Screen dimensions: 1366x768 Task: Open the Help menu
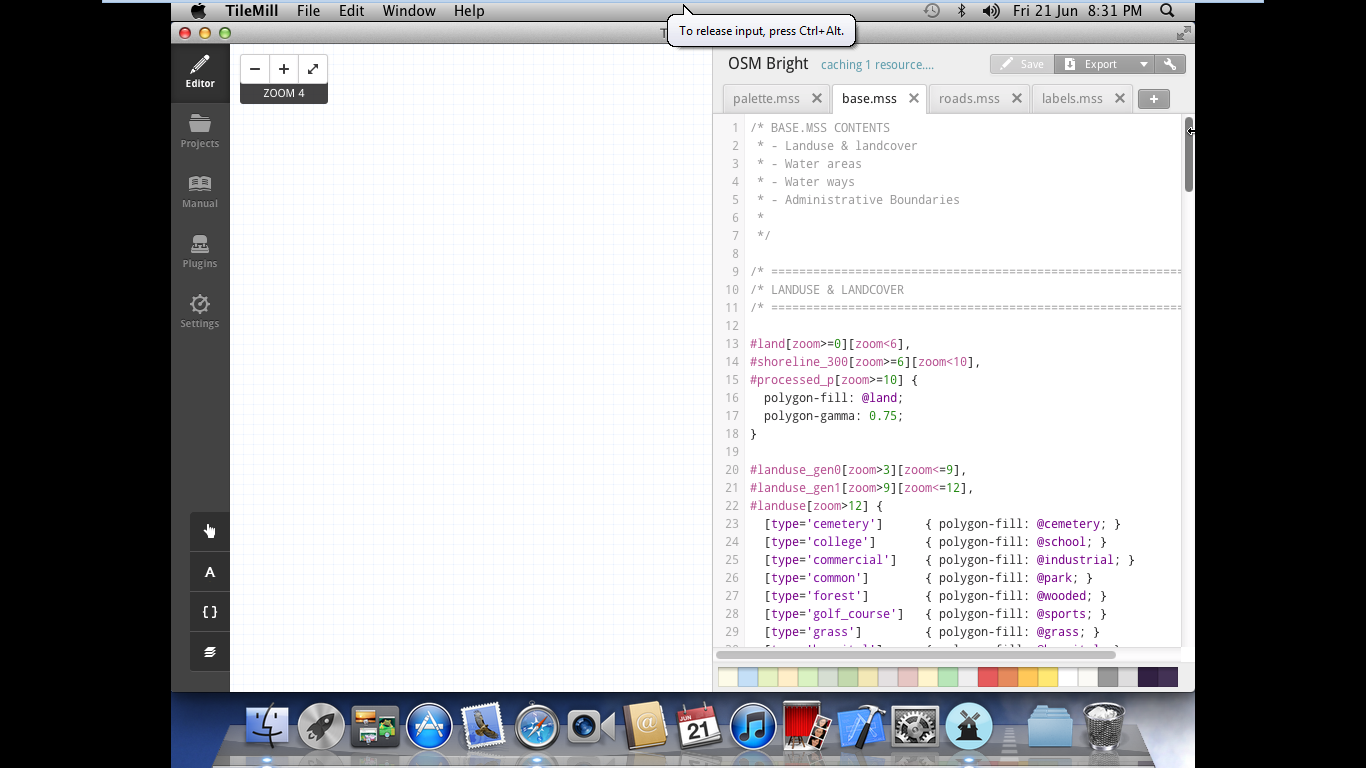coord(469,11)
